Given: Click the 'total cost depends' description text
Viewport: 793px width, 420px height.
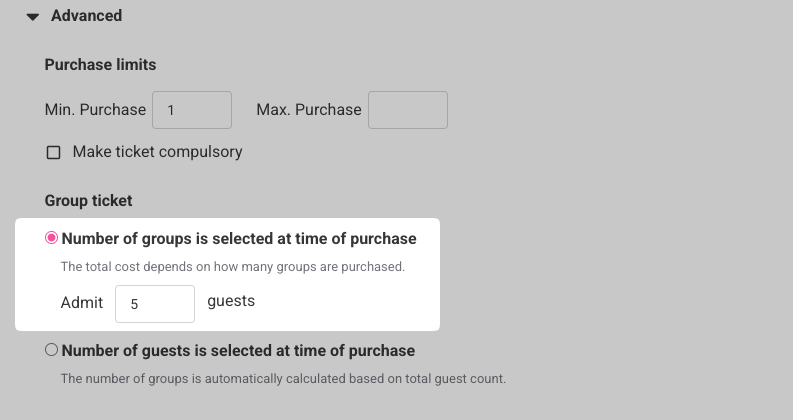Looking at the screenshot, I should (x=233, y=267).
